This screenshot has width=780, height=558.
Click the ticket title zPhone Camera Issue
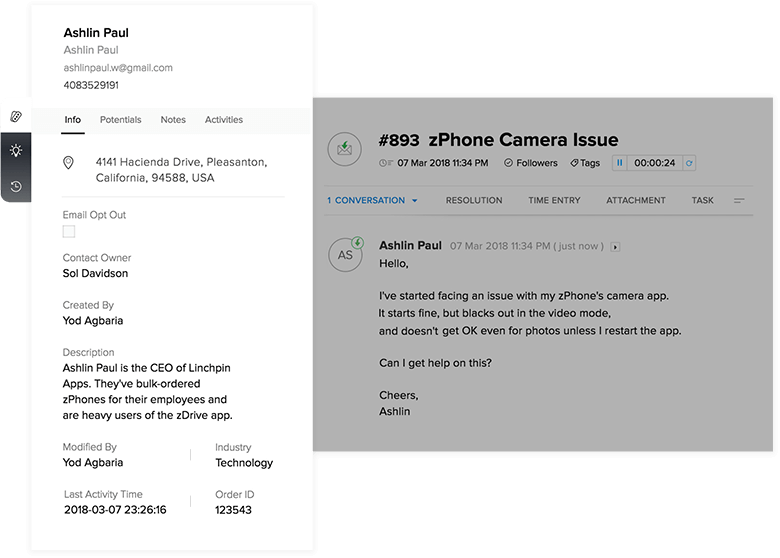coord(523,140)
